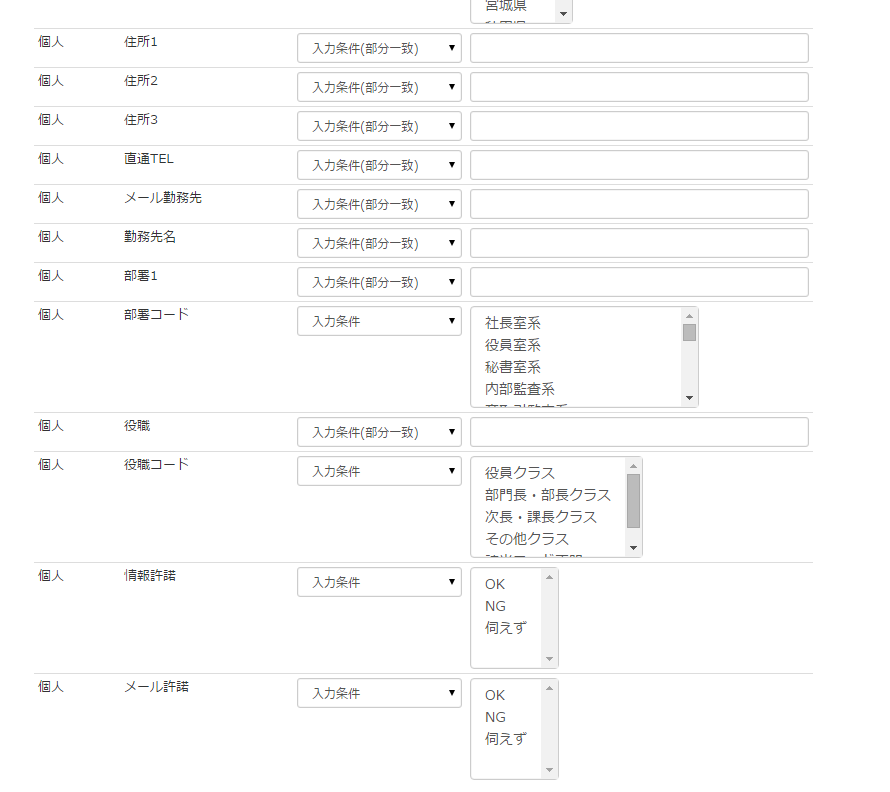
Task: Click the メール勤務先 input box
Action: pyautogui.click(x=639, y=204)
